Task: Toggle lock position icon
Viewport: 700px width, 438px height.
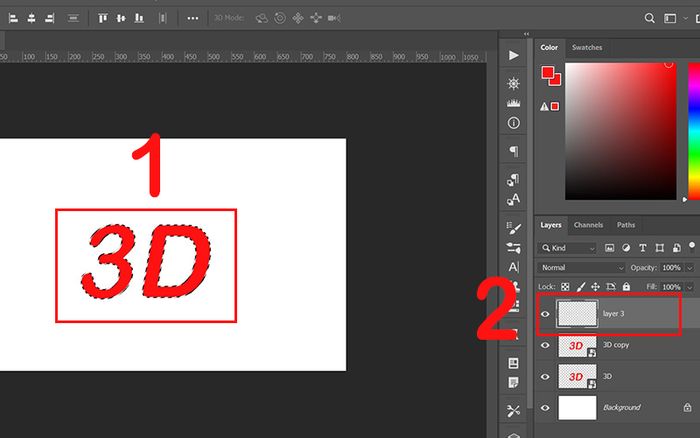Action: pyautogui.click(x=596, y=287)
